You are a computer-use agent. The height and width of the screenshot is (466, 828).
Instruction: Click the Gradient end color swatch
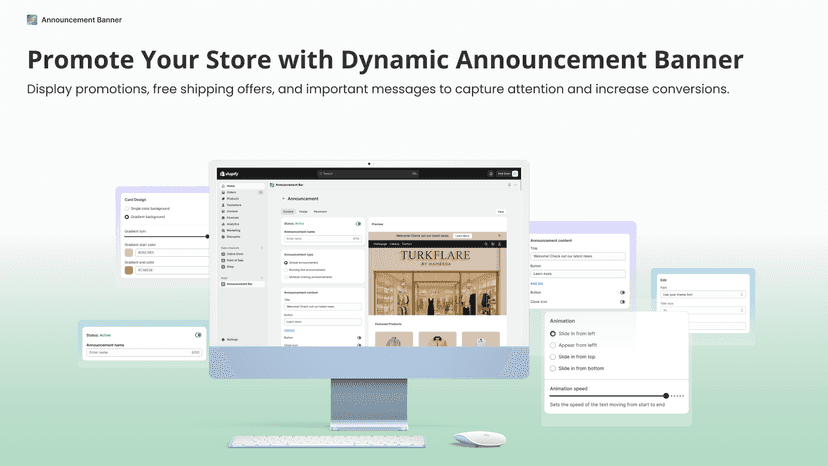coord(129,270)
